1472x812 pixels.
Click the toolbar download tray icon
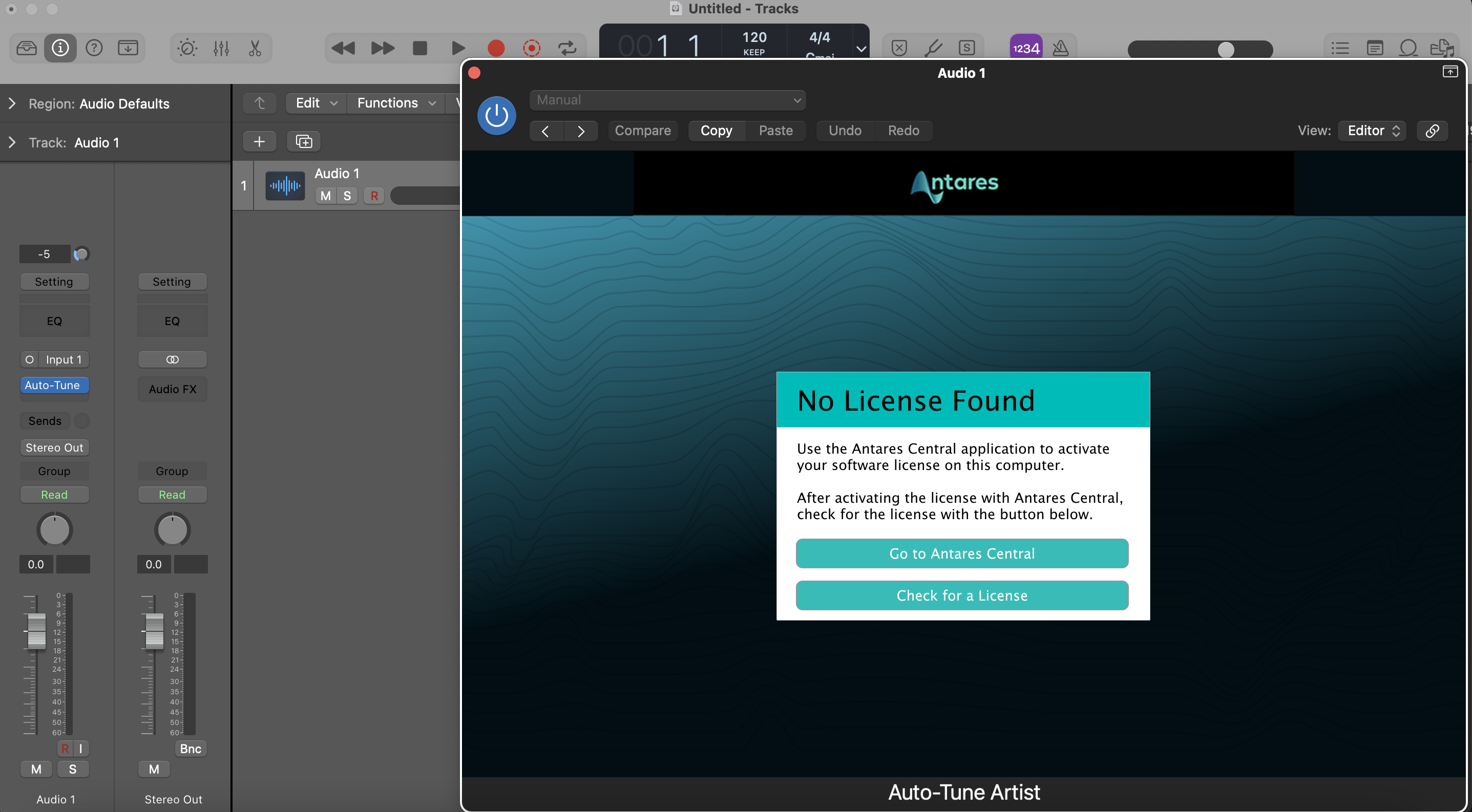128,48
